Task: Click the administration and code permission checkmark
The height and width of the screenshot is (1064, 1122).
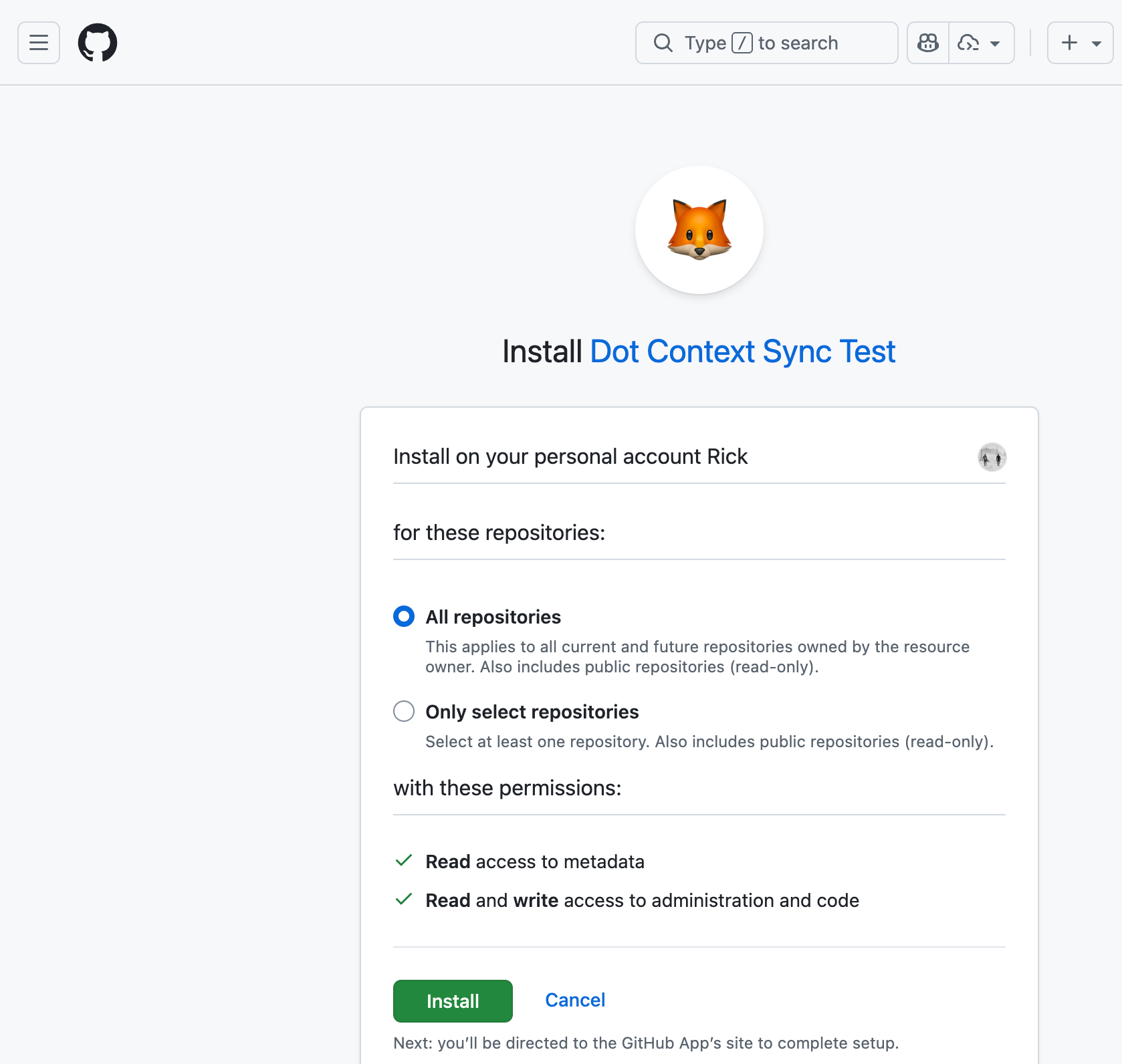Action: 404,900
